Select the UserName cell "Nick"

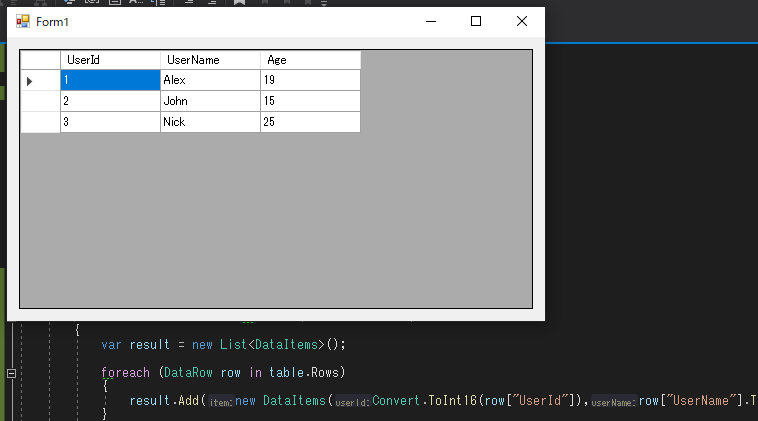point(210,122)
